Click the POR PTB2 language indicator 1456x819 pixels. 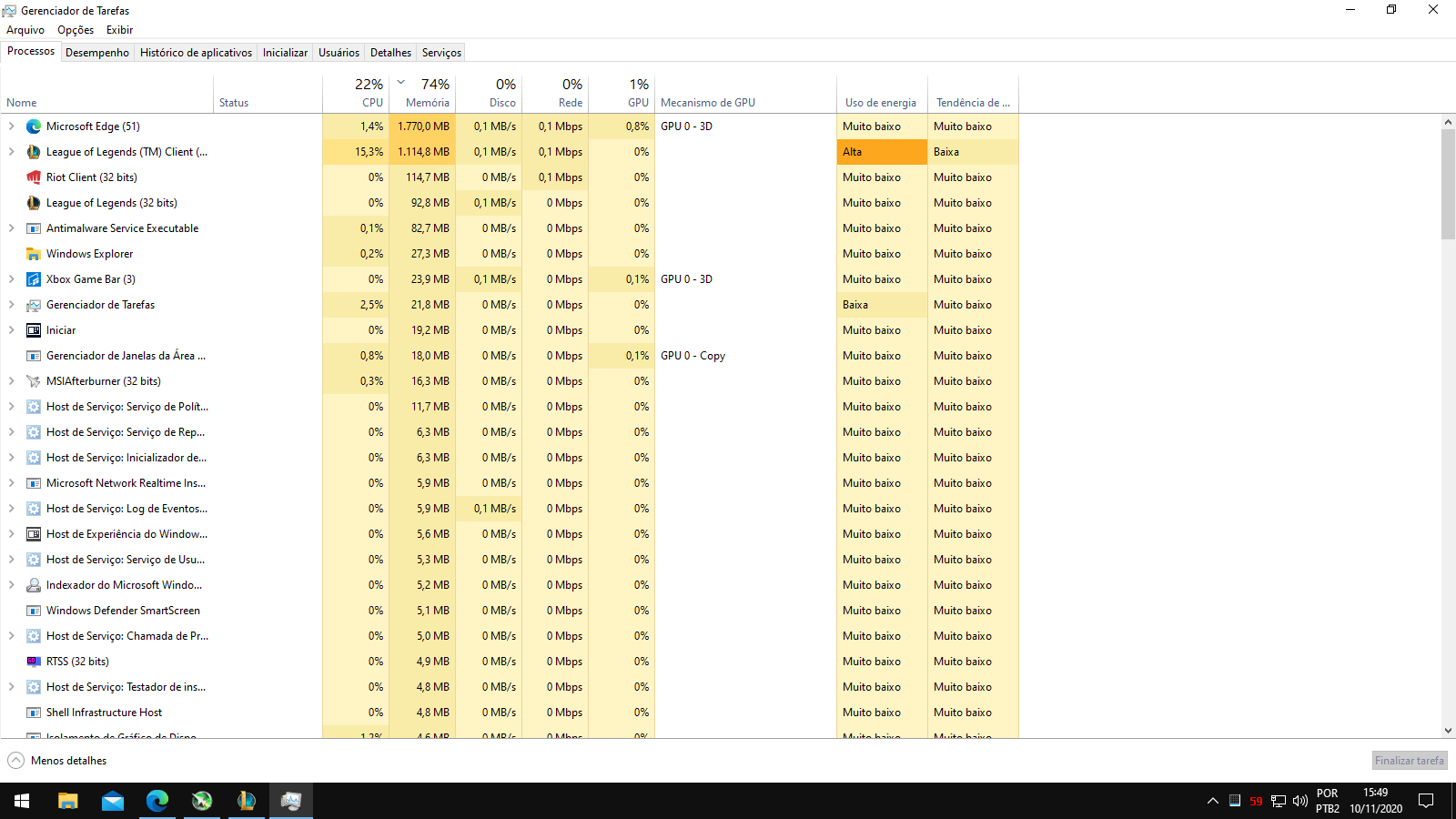pyautogui.click(x=1328, y=801)
